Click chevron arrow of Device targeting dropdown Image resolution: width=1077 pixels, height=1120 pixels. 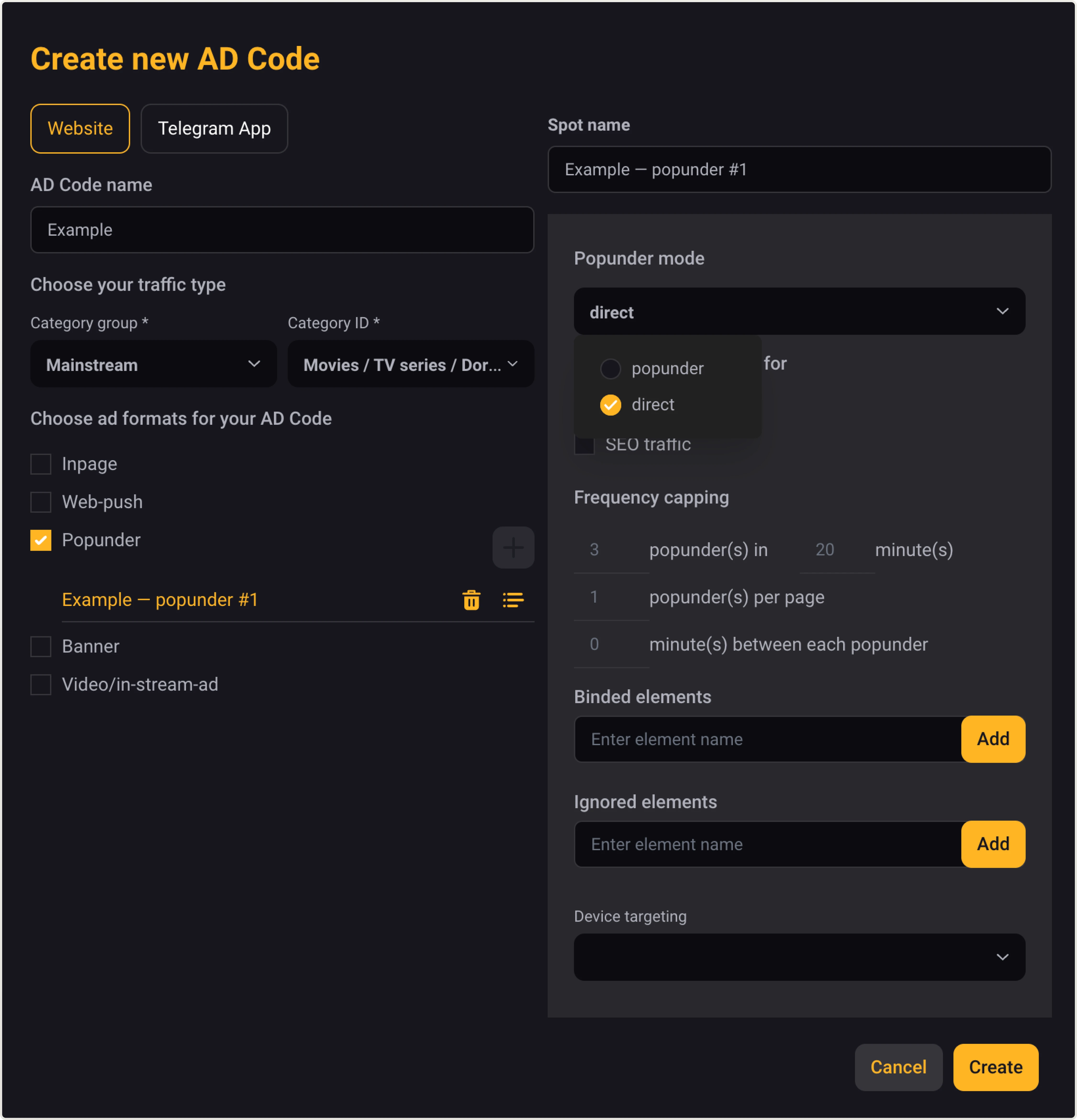[1002, 957]
